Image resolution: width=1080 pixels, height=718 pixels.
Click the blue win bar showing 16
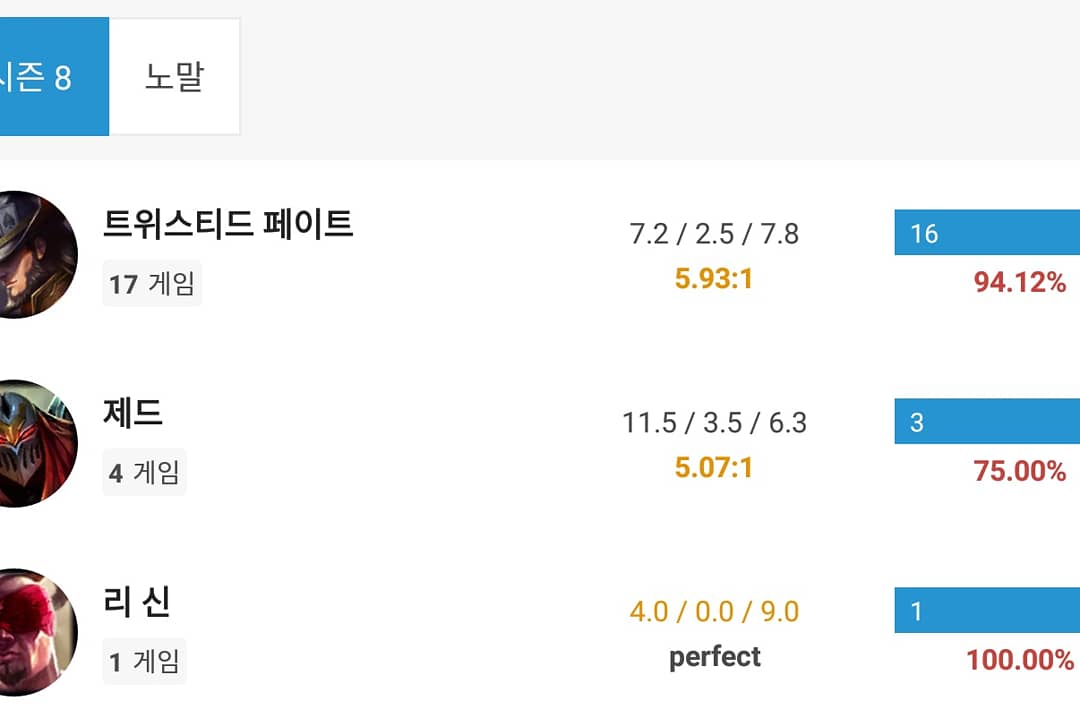986,233
